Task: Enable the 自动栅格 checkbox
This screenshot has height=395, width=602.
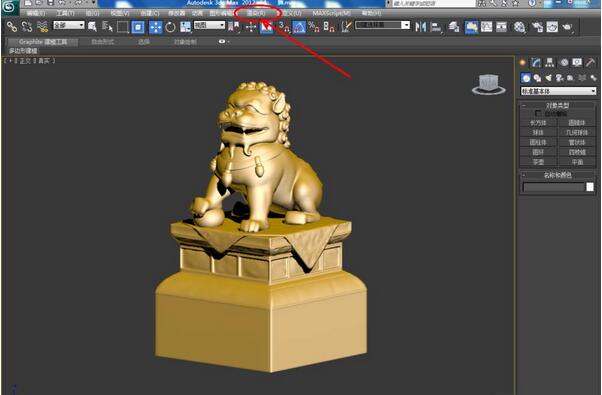Action: tap(538, 114)
